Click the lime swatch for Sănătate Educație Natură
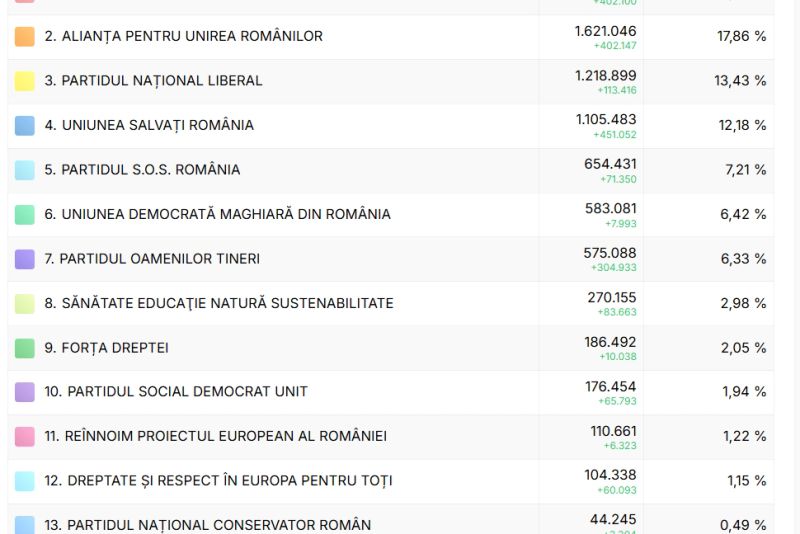 pyautogui.click(x=25, y=303)
